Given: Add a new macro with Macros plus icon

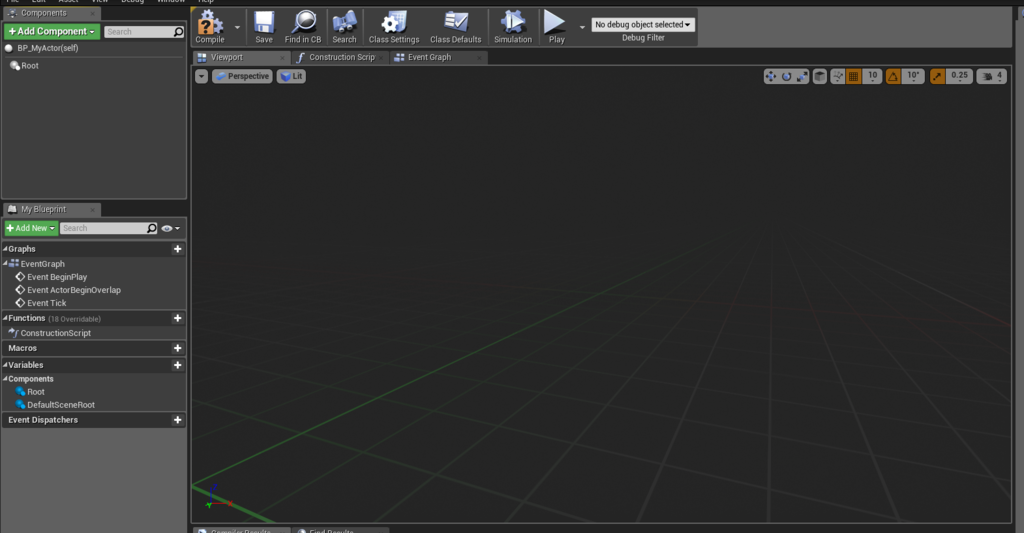Looking at the screenshot, I should pyautogui.click(x=178, y=348).
